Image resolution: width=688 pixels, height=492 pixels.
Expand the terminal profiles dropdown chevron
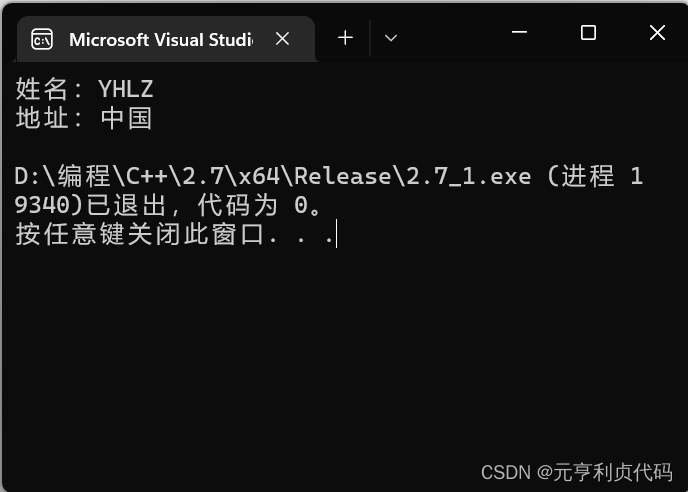coord(391,38)
